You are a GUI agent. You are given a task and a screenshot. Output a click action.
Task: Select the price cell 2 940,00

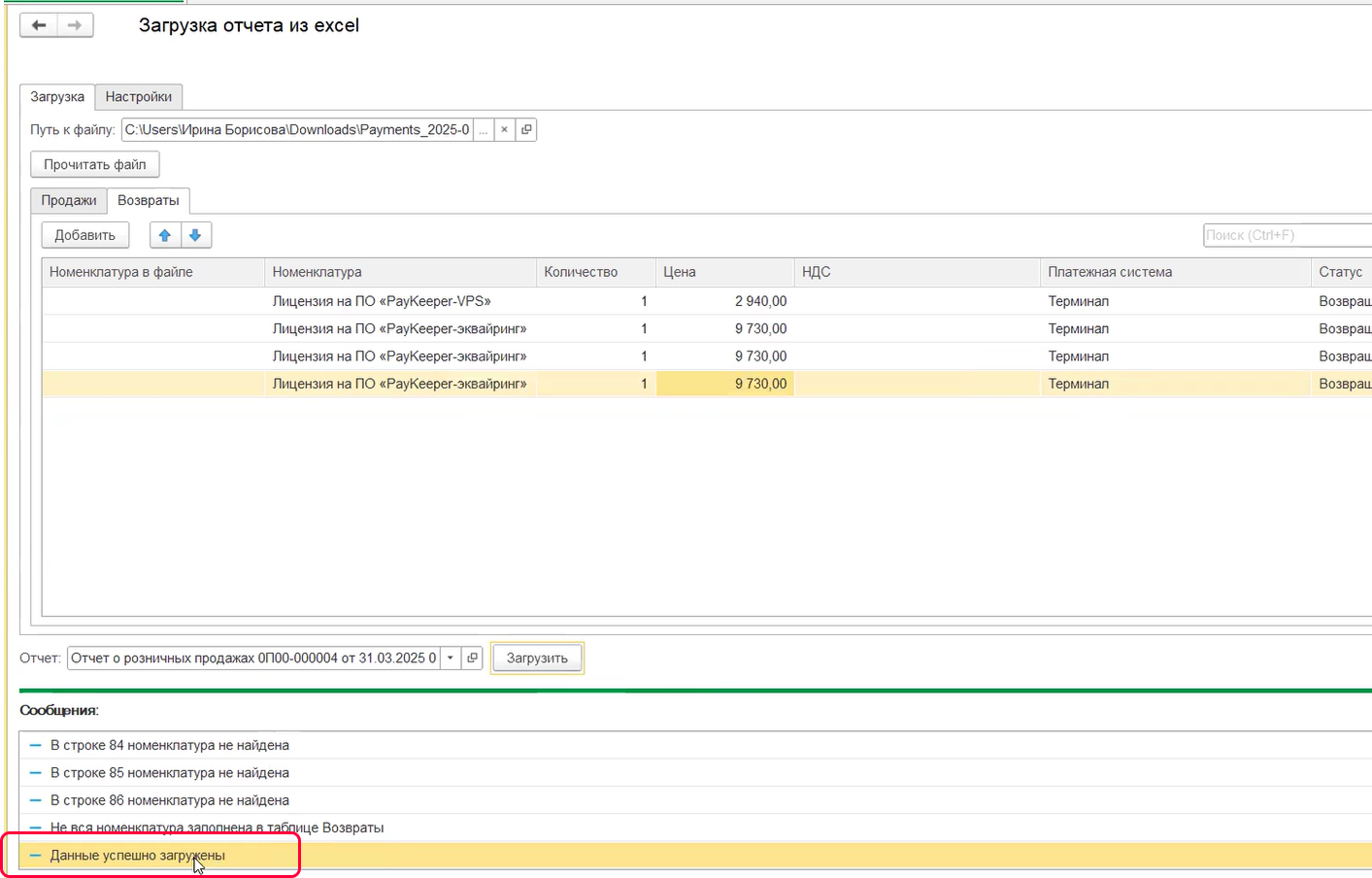pyautogui.click(x=725, y=301)
